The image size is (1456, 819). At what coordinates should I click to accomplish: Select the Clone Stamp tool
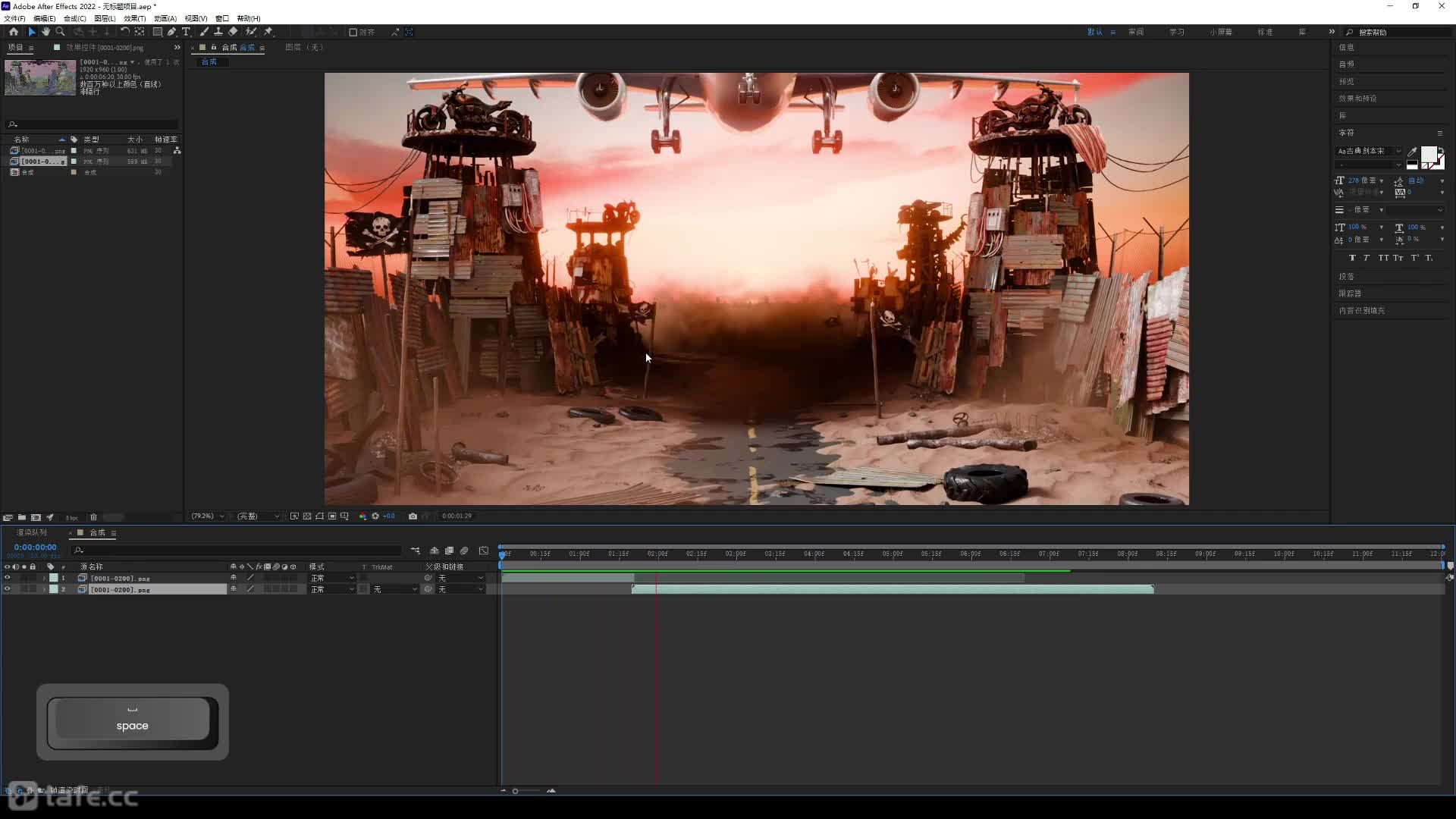tap(218, 32)
